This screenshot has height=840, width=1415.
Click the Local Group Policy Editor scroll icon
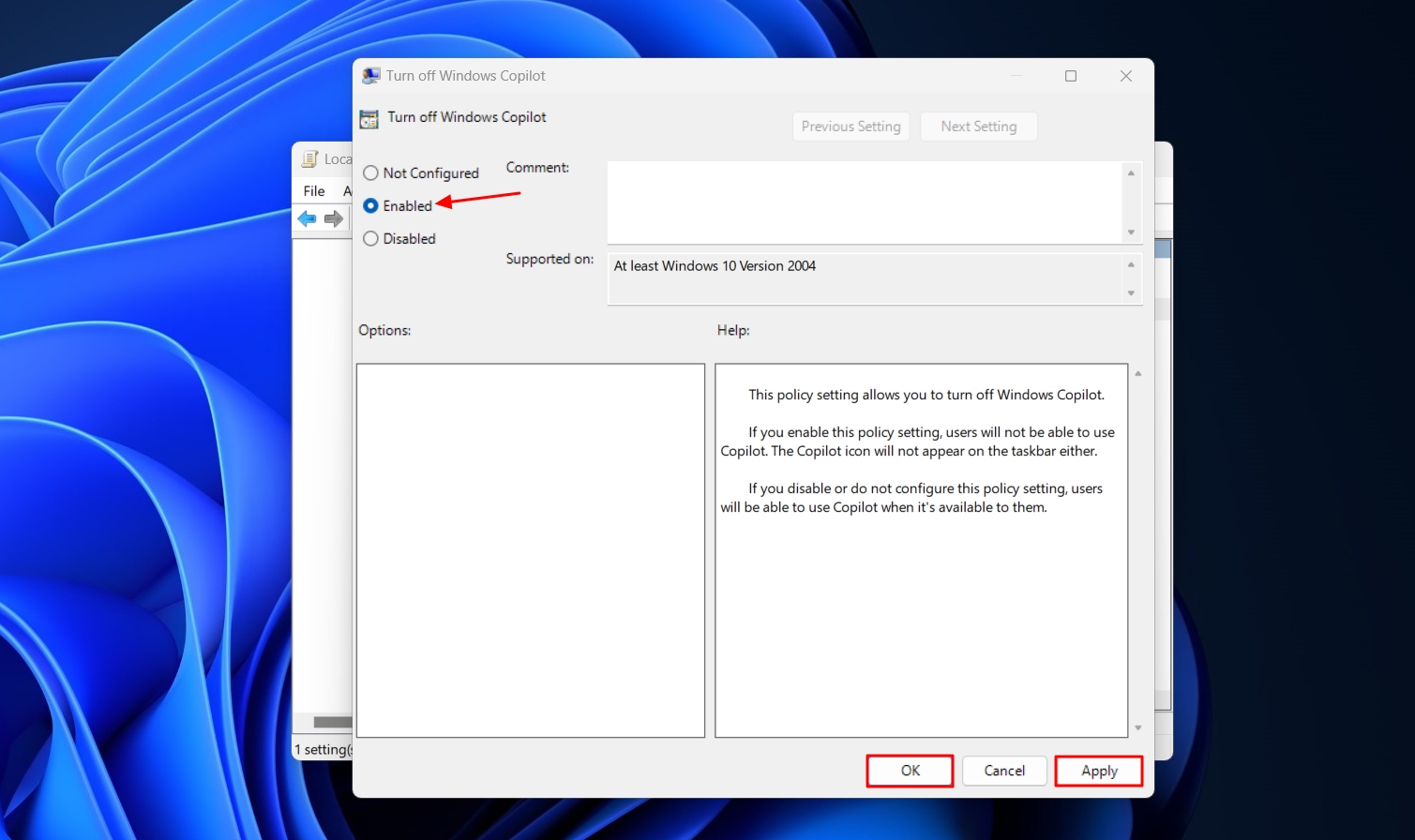tap(309, 158)
